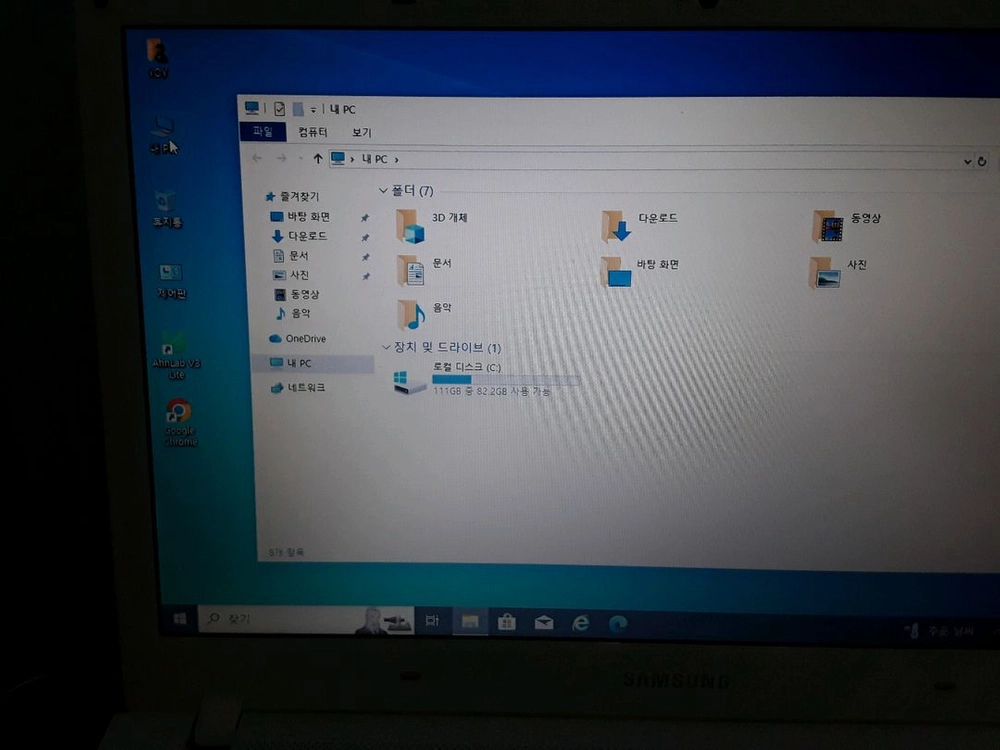Click the taskbar search box
The image size is (1000, 750).
pos(306,619)
